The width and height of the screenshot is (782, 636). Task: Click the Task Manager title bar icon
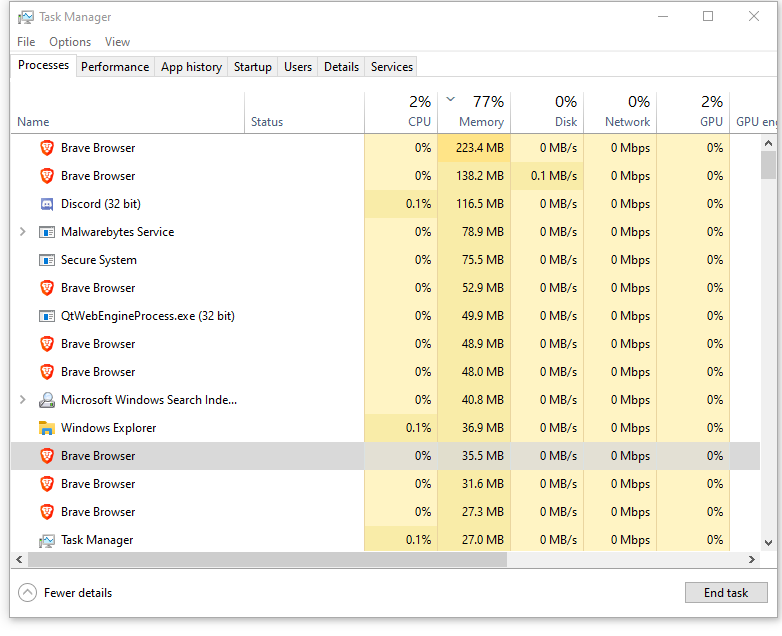(x=26, y=17)
